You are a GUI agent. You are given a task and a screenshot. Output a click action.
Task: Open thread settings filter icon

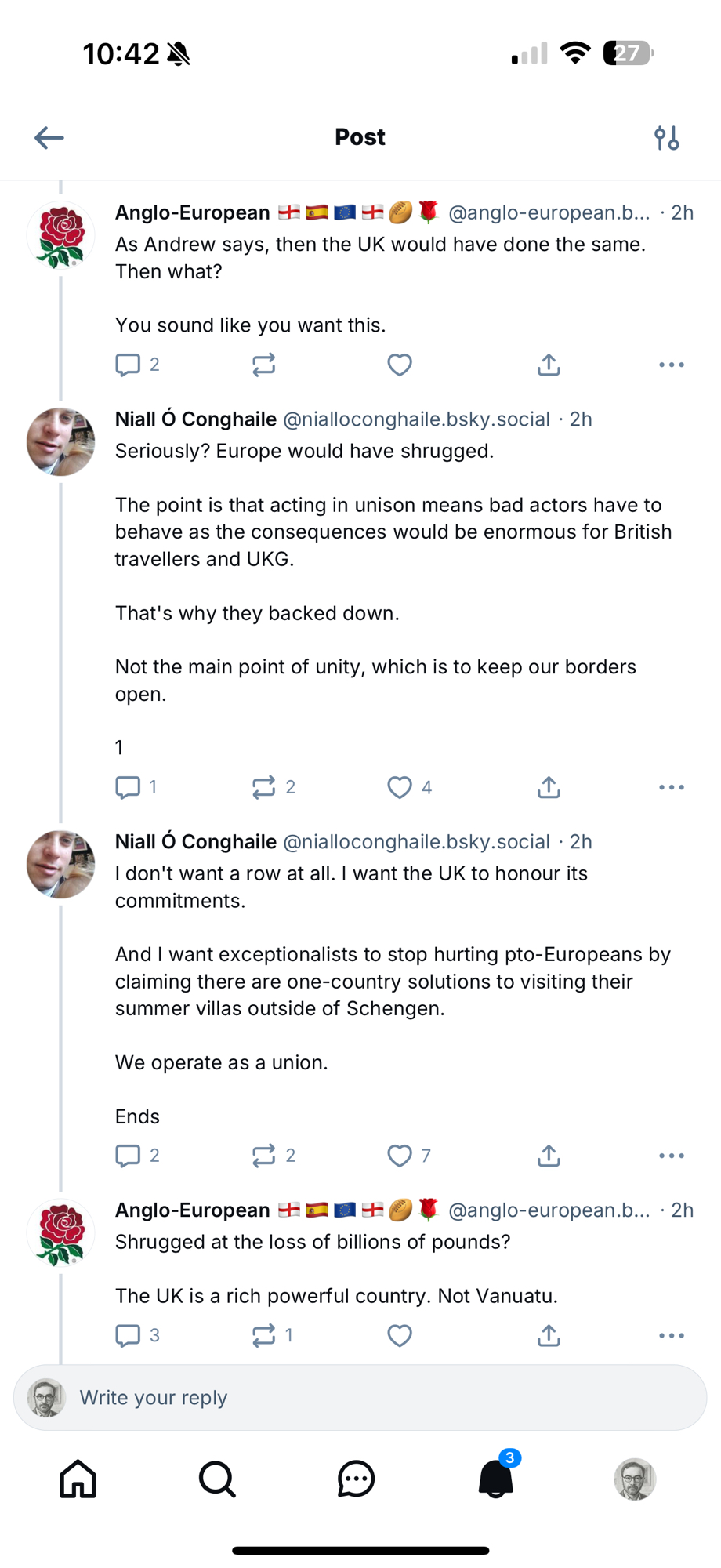pyautogui.click(x=666, y=138)
